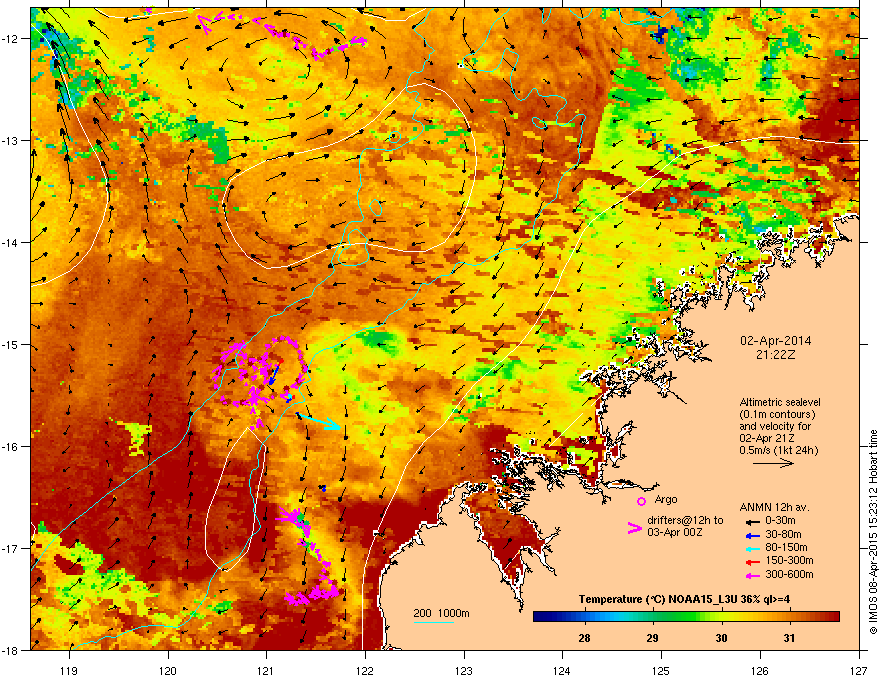Viewport: 880px width, 680px height.
Task: Click the color bar at 31 degrees
Action: [x=790, y=617]
